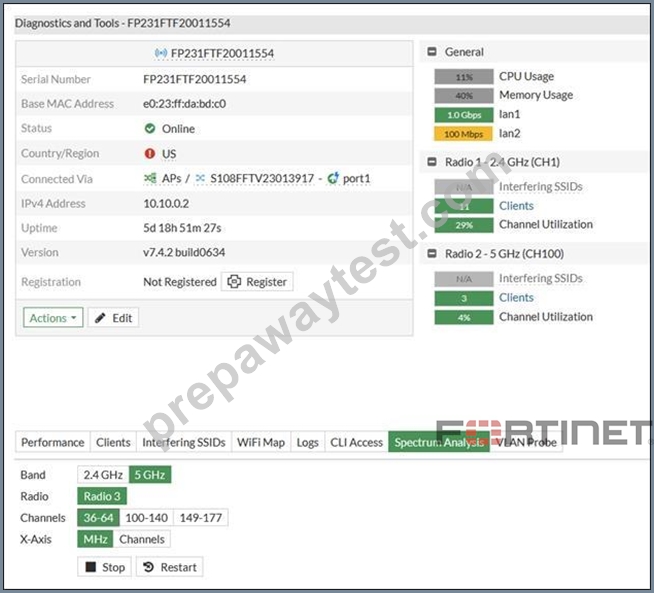Click the wireless AP icon beside FP231FTF20011554 header
Screen dimensions: 654x593
pyautogui.click(x=161, y=53)
